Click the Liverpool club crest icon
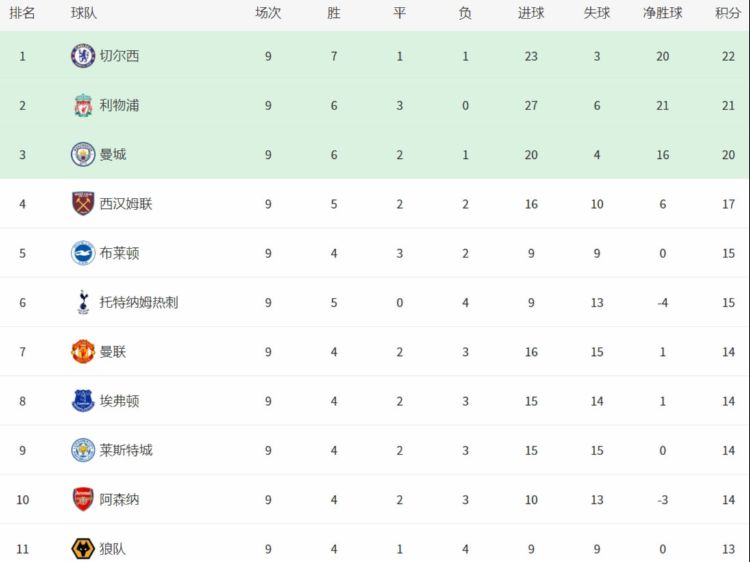 (x=83, y=105)
